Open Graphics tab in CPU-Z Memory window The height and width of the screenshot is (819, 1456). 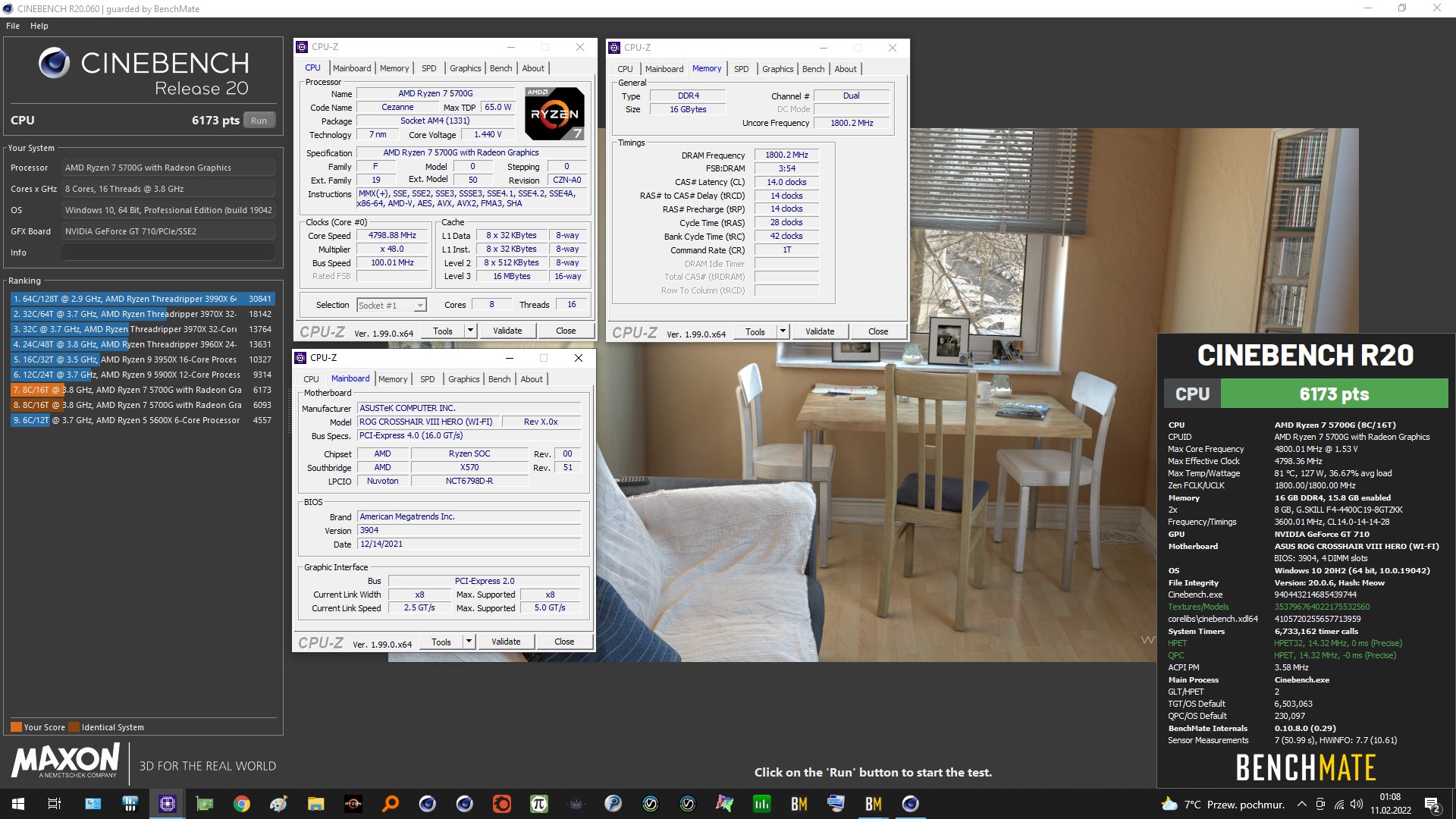pyautogui.click(x=777, y=69)
